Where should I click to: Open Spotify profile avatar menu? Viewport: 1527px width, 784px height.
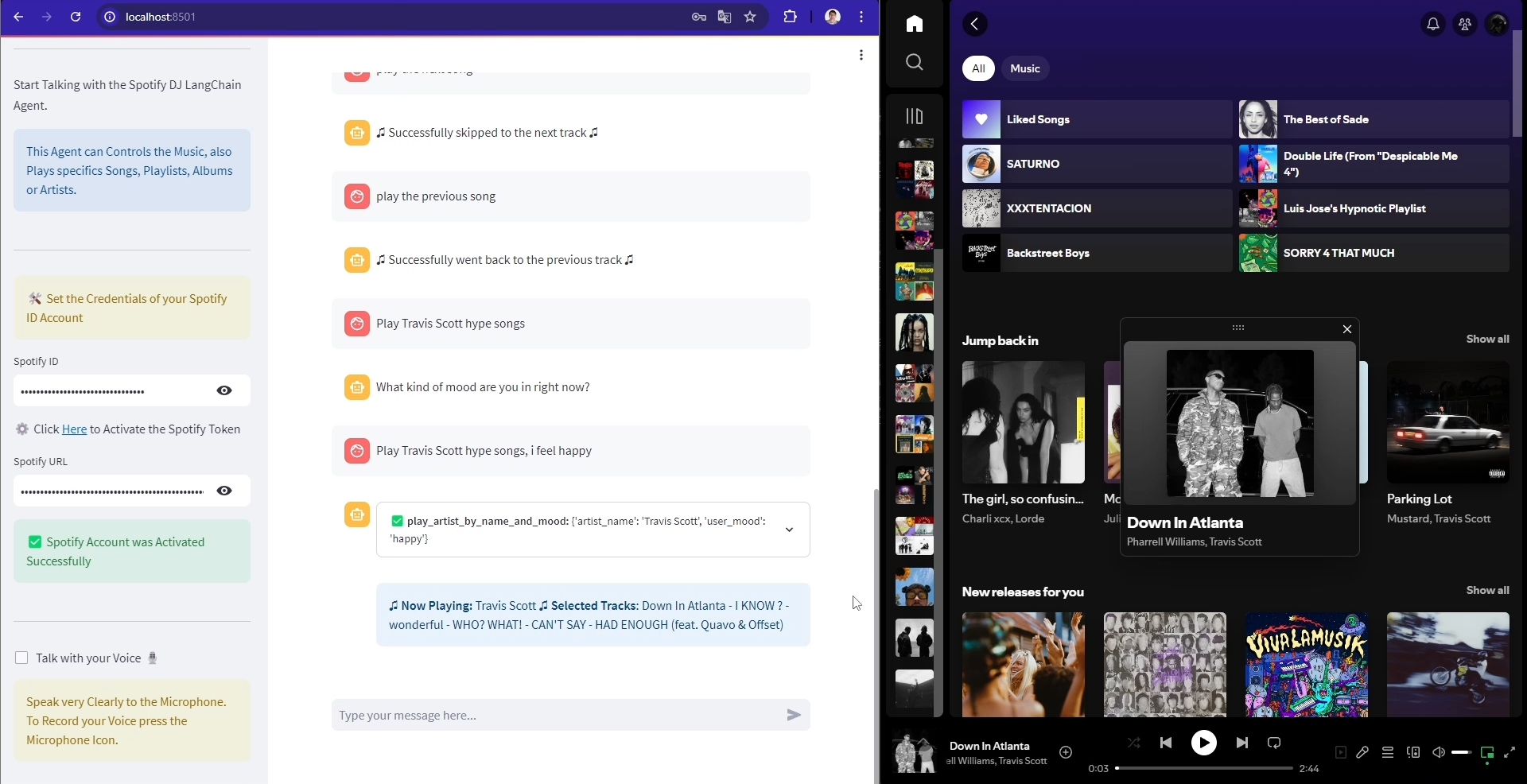[x=1497, y=24]
